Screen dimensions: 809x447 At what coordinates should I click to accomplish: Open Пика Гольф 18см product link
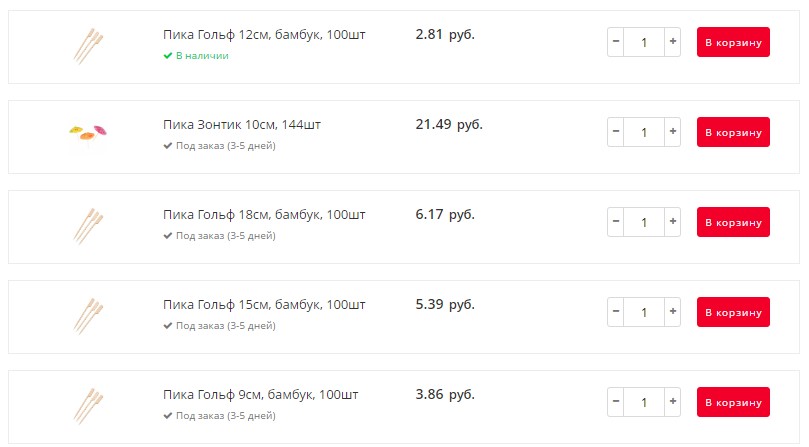[x=264, y=215]
